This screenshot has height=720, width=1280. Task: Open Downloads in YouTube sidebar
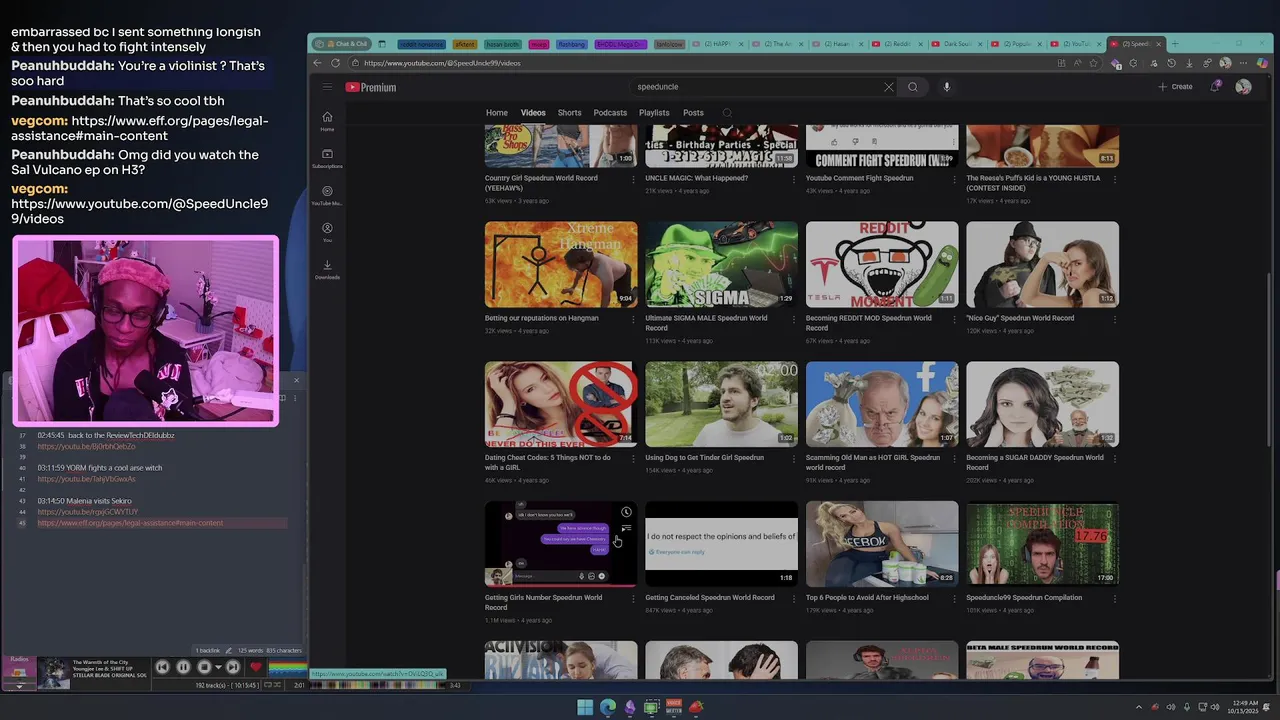[327, 269]
